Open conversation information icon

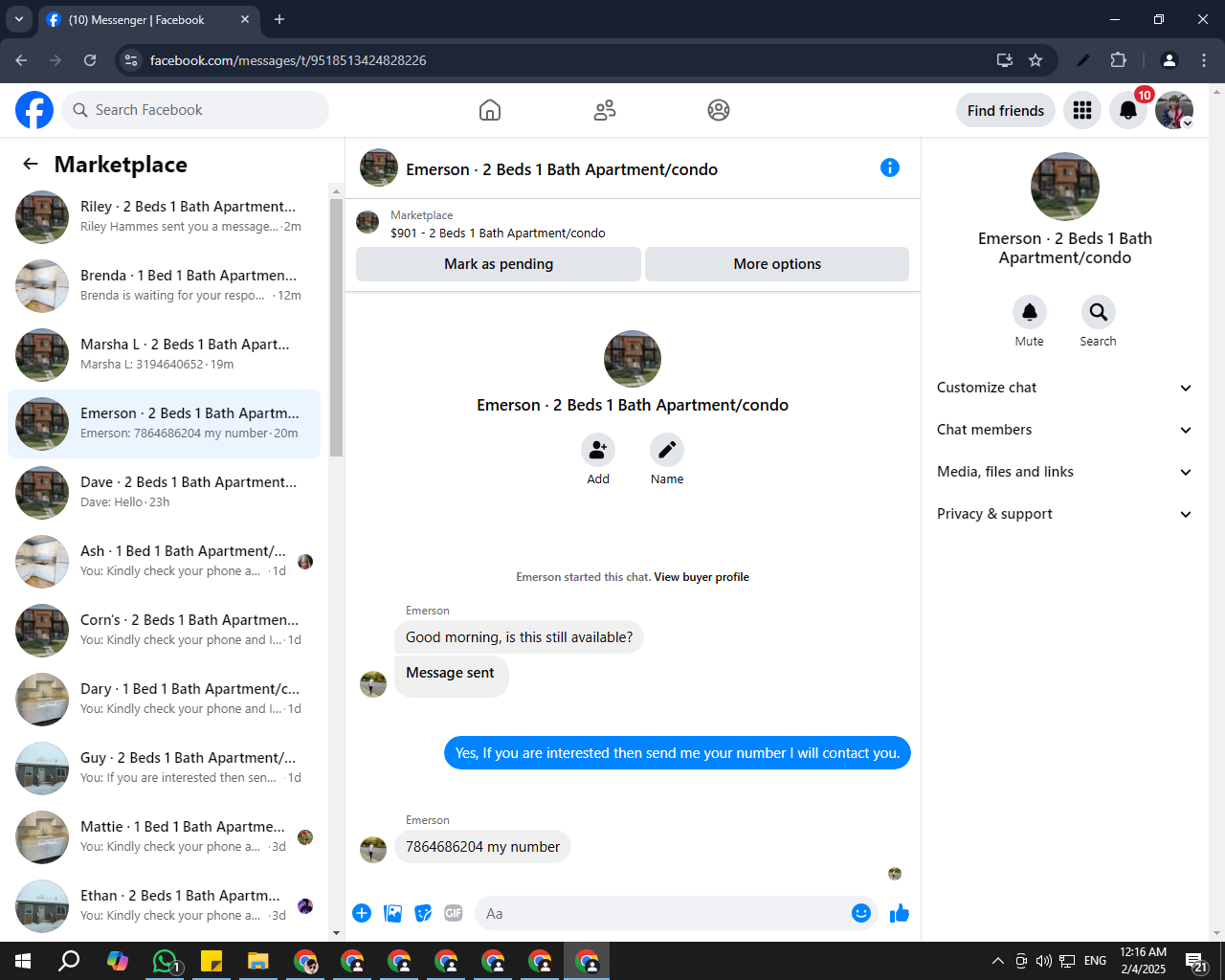point(890,167)
